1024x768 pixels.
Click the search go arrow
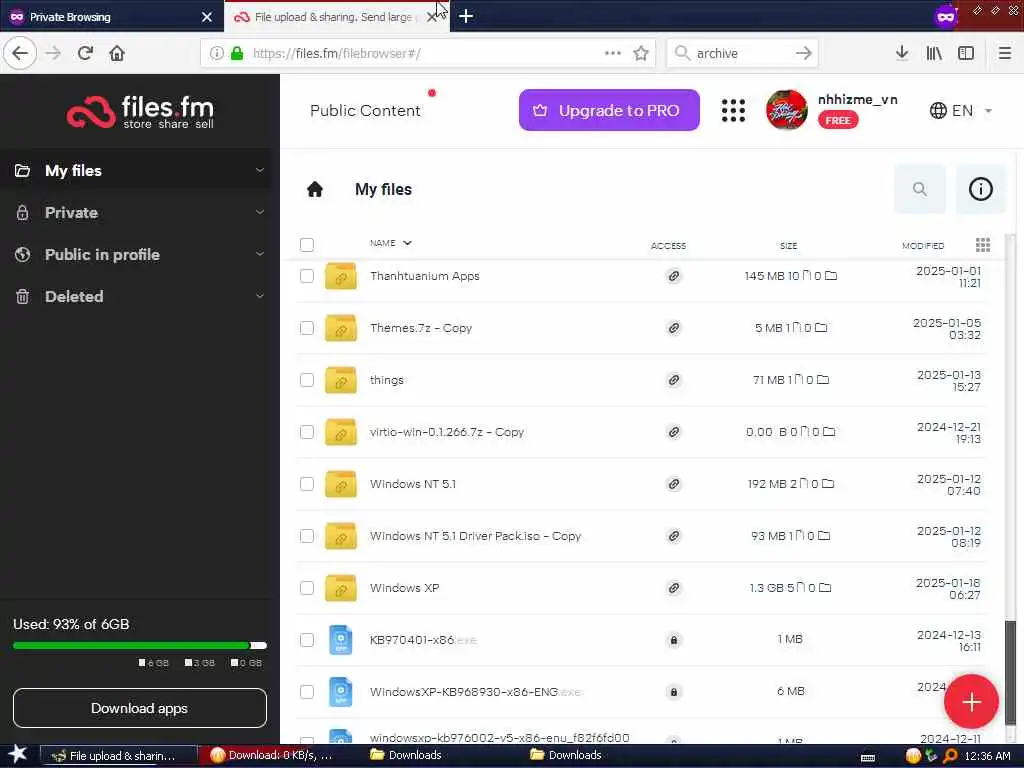(804, 53)
